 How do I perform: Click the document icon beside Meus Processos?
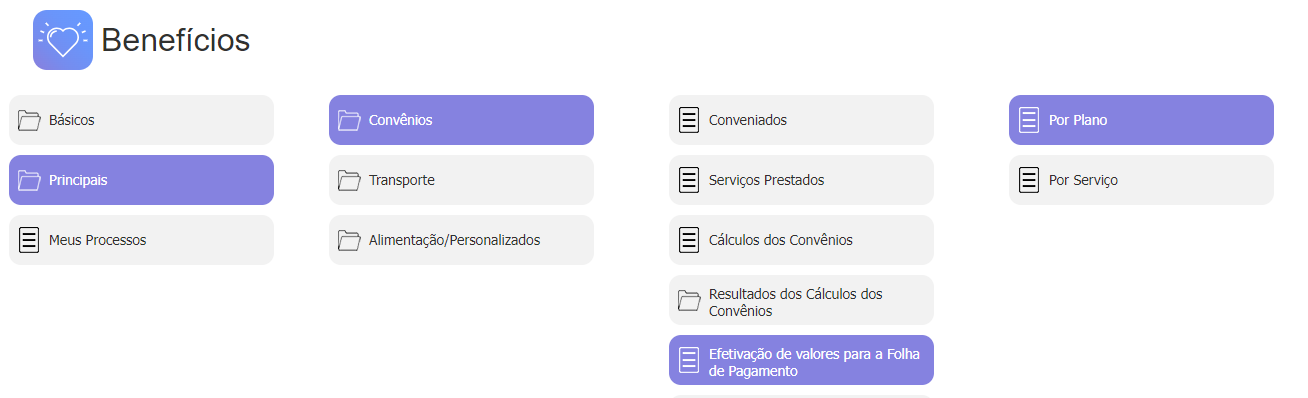[29, 240]
